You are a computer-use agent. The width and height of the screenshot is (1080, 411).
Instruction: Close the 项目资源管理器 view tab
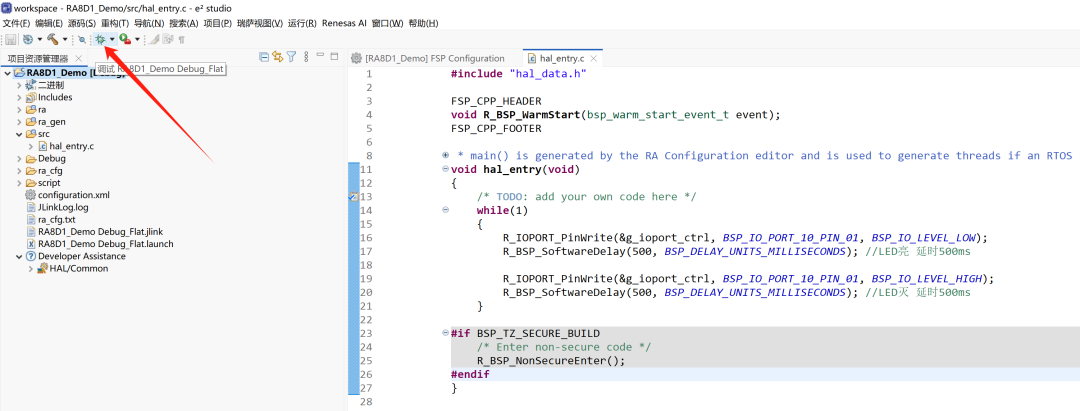[78, 59]
